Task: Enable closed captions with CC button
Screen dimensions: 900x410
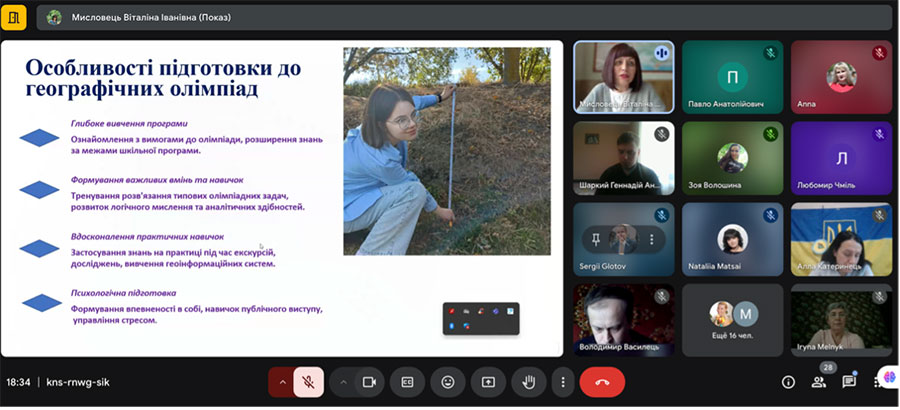Action: click(407, 382)
